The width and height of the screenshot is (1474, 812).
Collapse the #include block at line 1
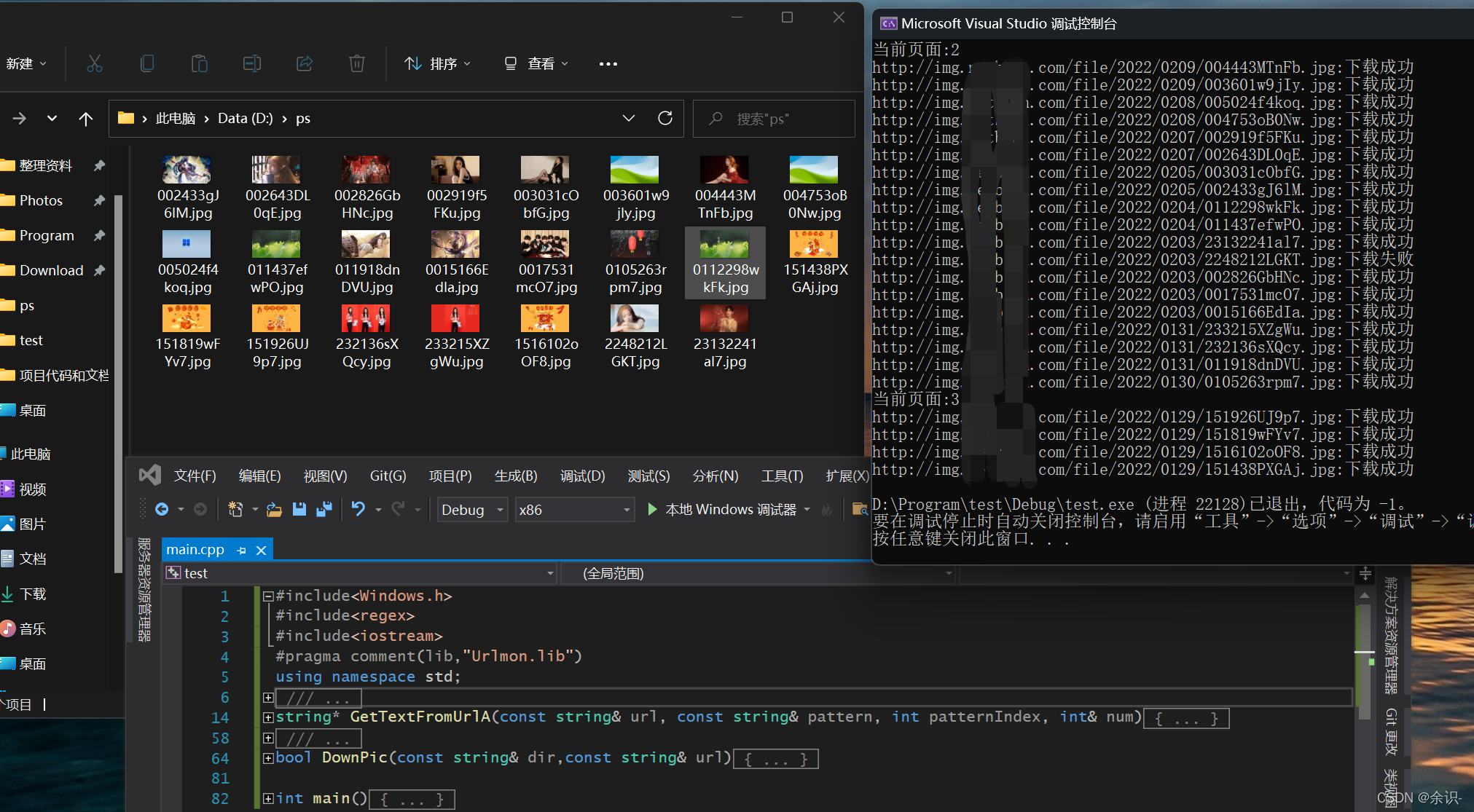tap(268, 596)
